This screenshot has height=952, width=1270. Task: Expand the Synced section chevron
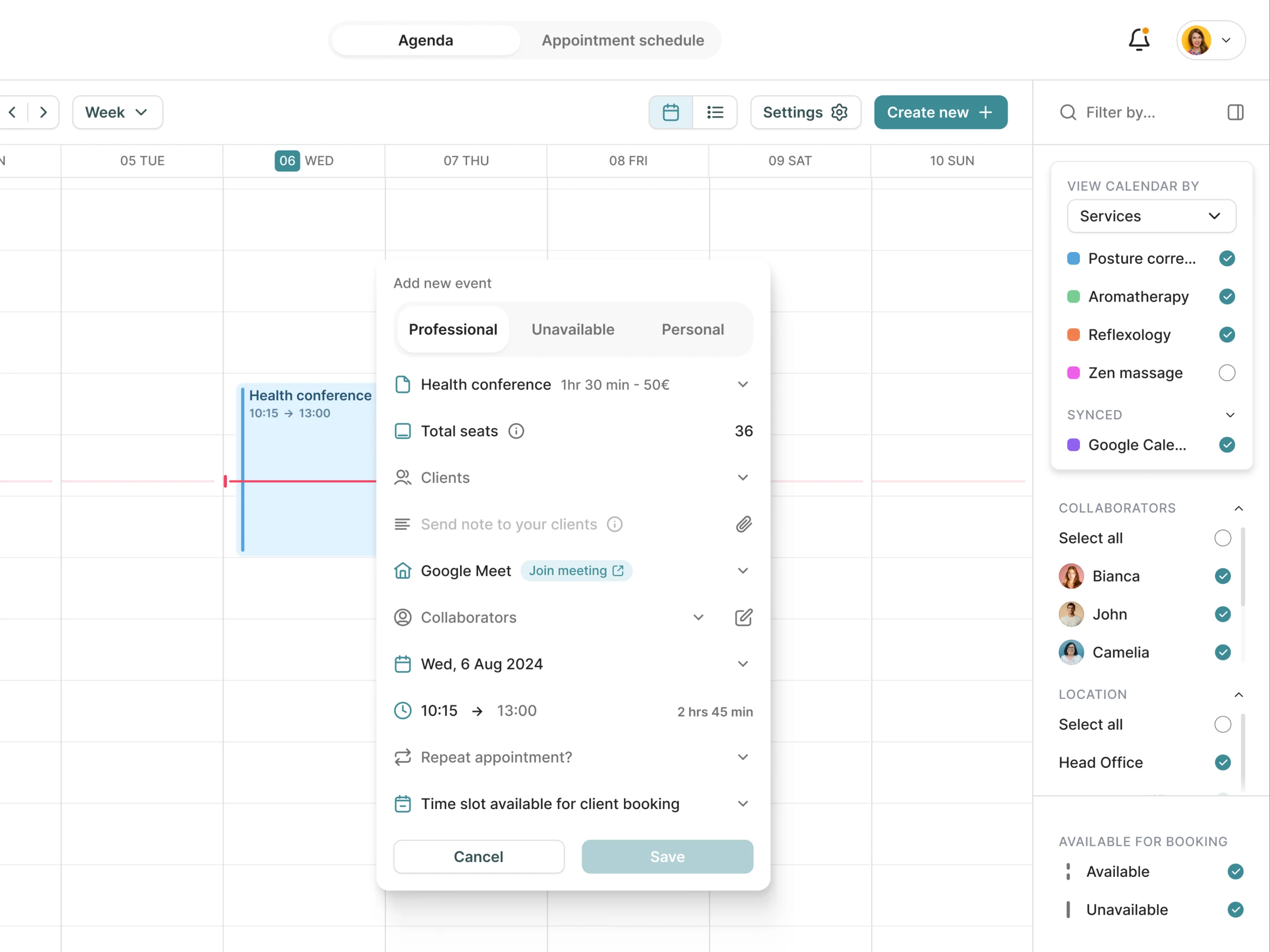[x=1230, y=415]
